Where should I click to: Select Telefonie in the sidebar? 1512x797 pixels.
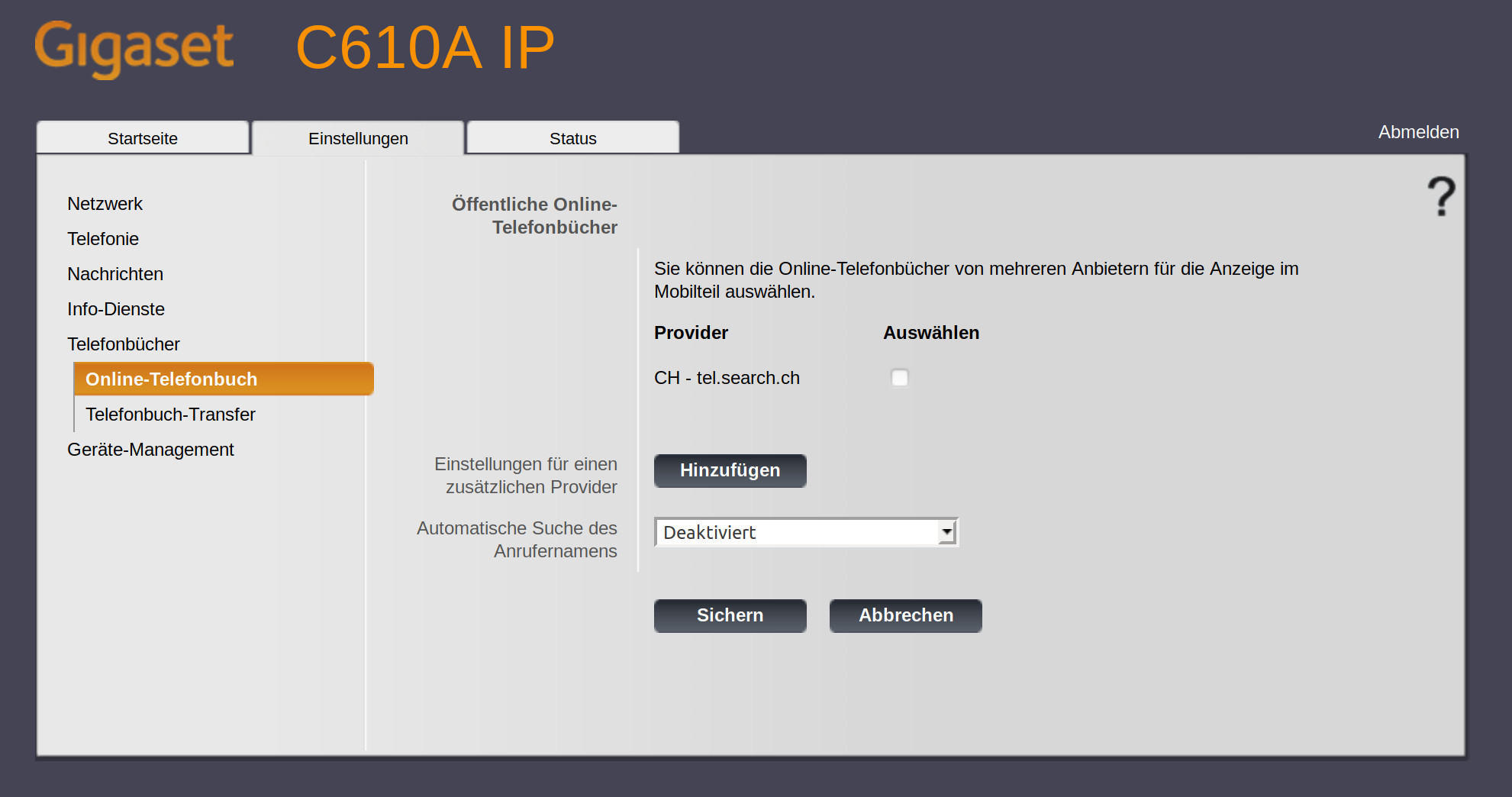pyautogui.click(x=103, y=239)
